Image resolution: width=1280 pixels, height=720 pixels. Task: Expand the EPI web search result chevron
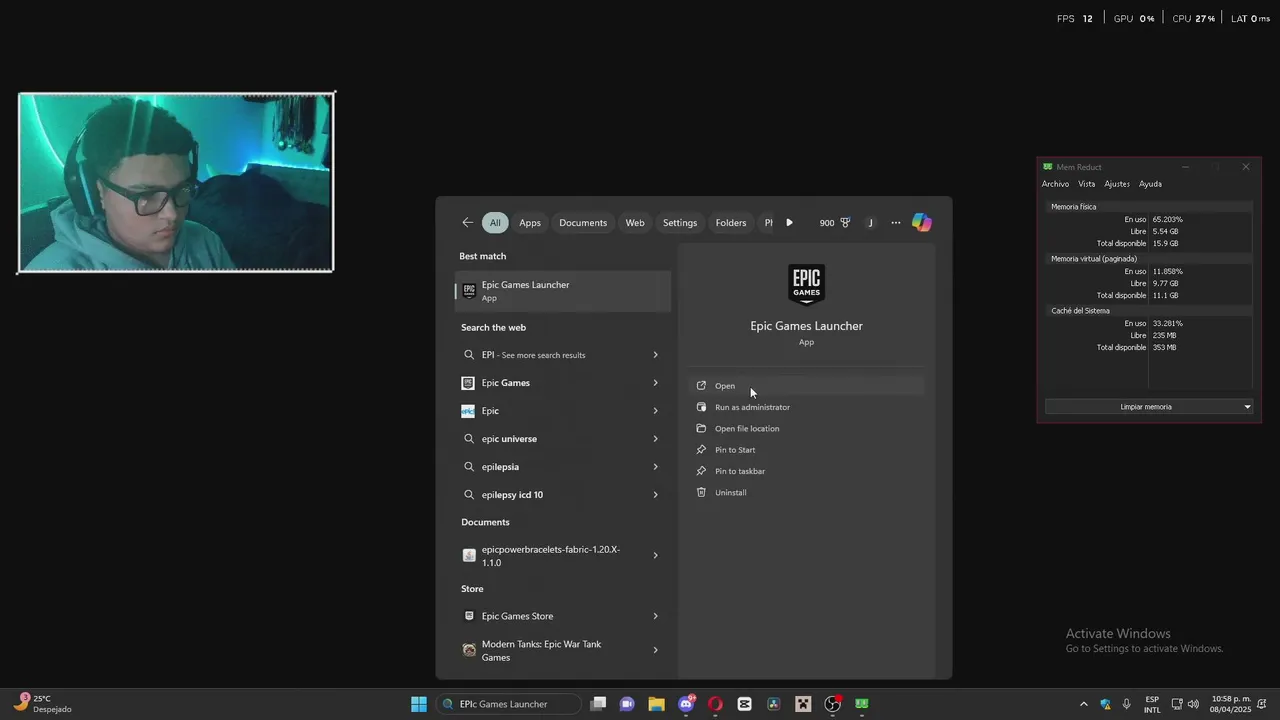pyautogui.click(x=655, y=355)
